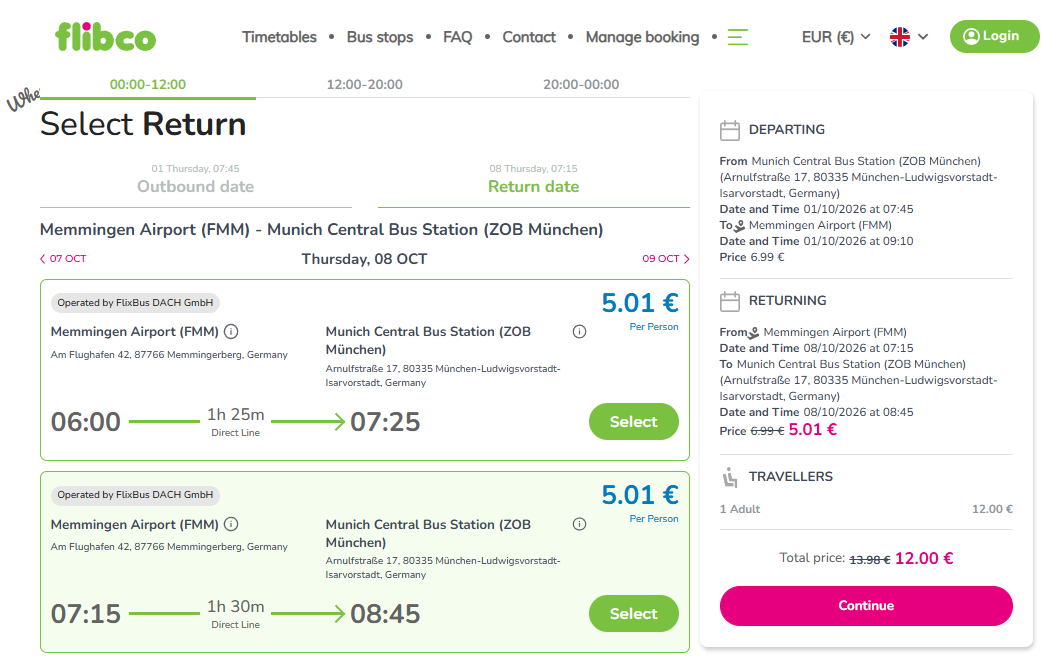Image resolution: width=1042 pixels, height=663 pixels.
Task: Open the EUR (€) currency dropdown
Action: [836, 37]
